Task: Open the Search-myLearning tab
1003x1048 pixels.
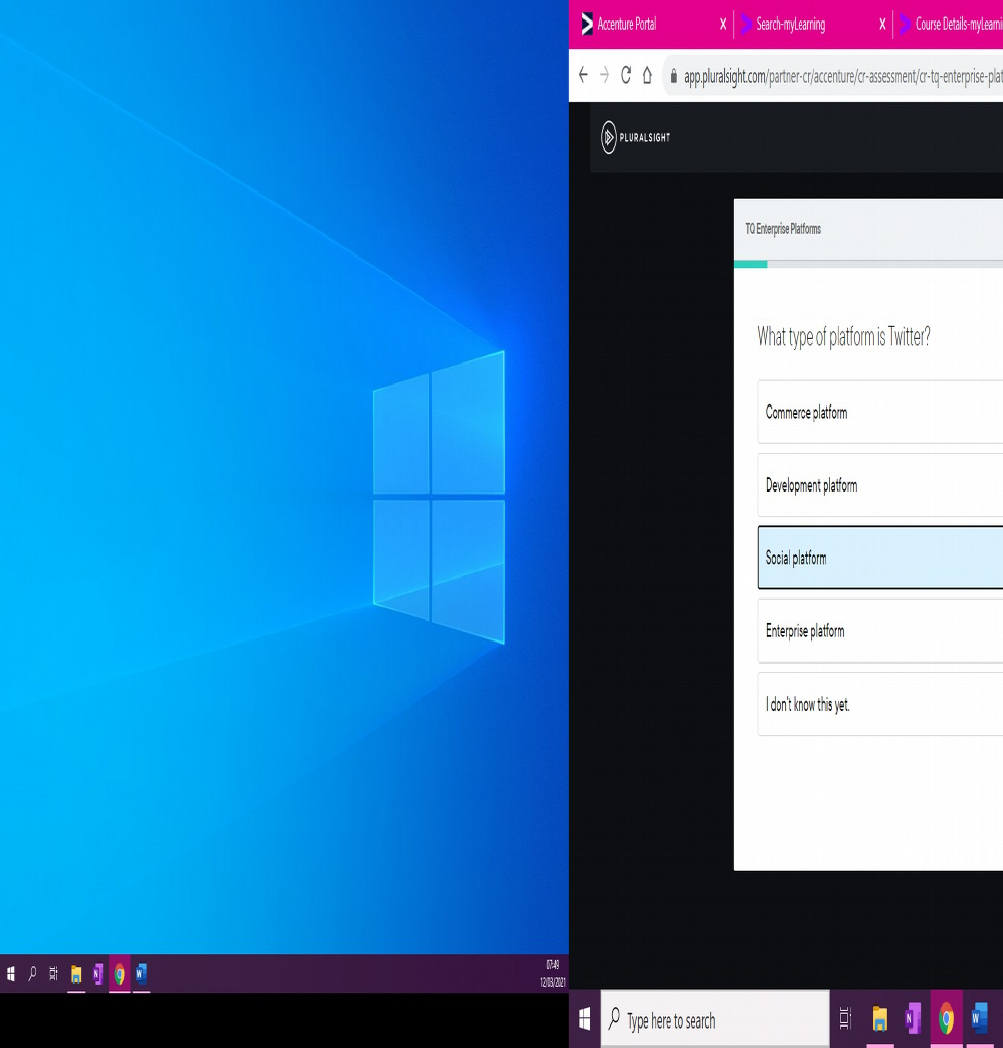Action: [790, 24]
